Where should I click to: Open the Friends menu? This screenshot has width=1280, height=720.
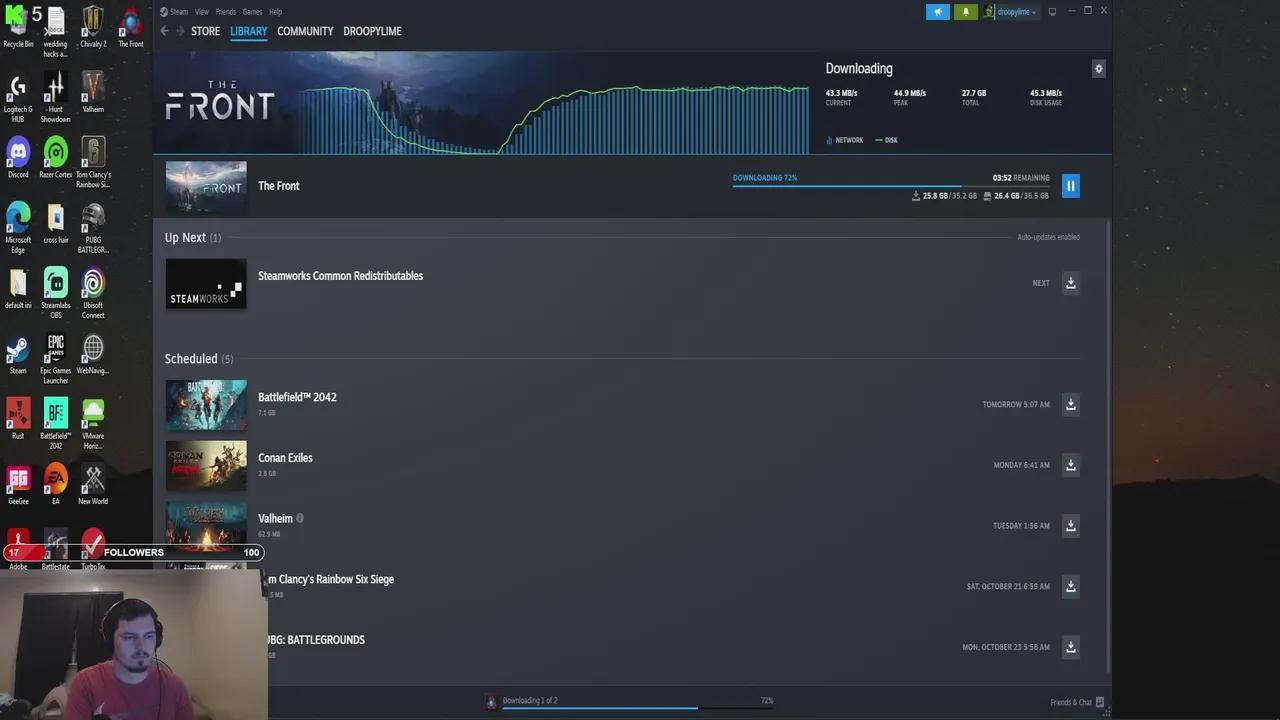pos(226,12)
